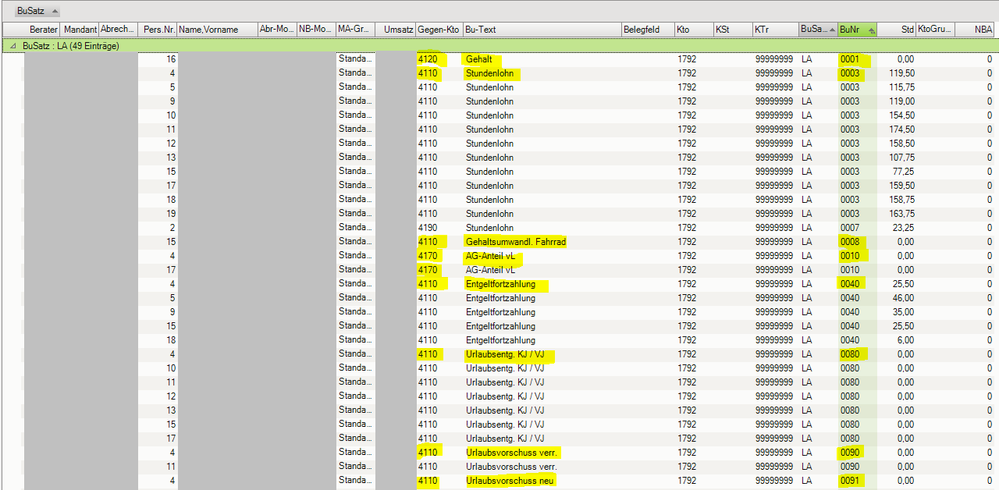
Task: Click the KTr column header
Action: click(x=775, y=29)
